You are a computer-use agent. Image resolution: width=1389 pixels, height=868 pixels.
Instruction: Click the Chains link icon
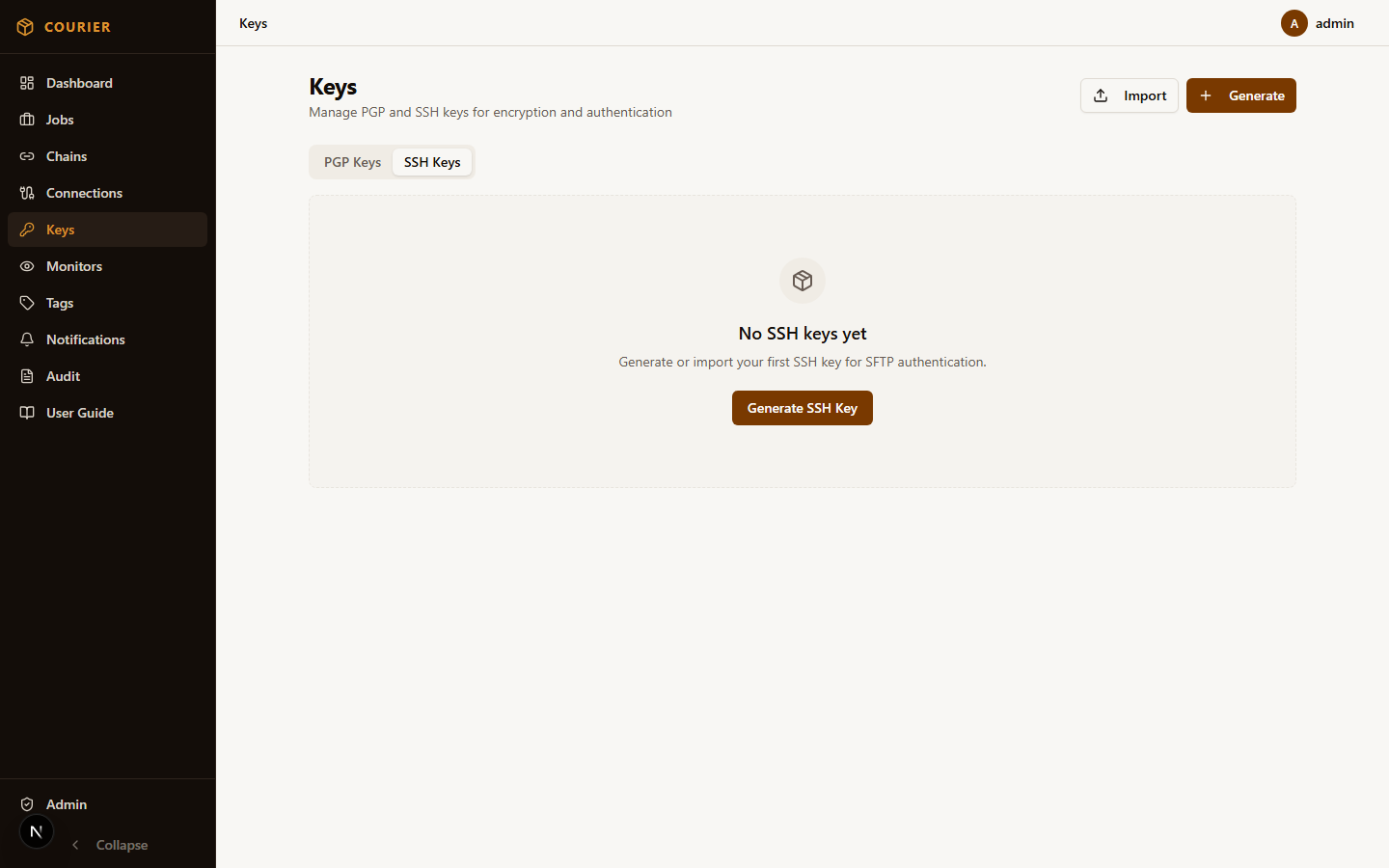tap(27, 156)
